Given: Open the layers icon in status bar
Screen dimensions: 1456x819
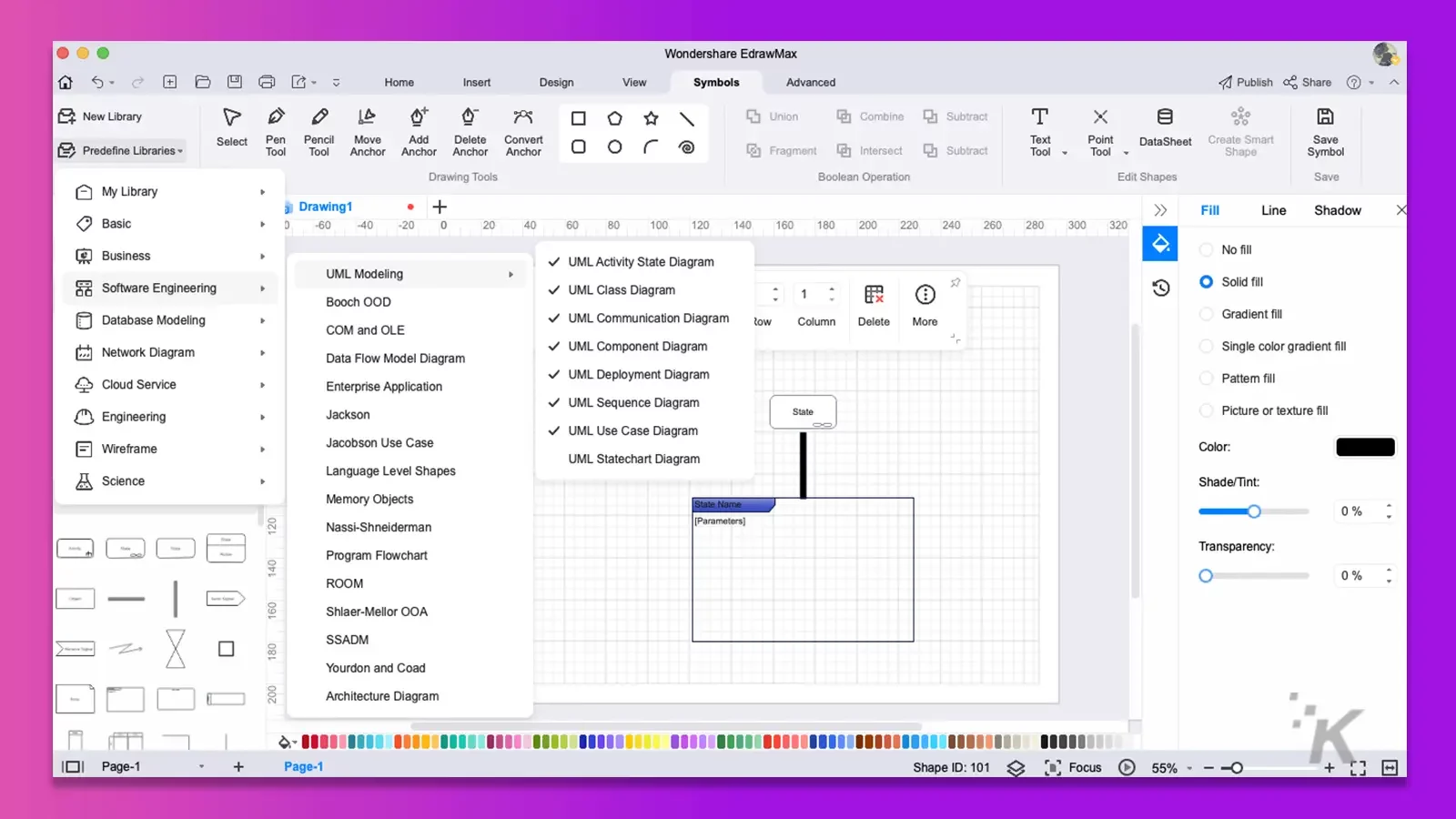Looking at the screenshot, I should tap(1016, 767).
